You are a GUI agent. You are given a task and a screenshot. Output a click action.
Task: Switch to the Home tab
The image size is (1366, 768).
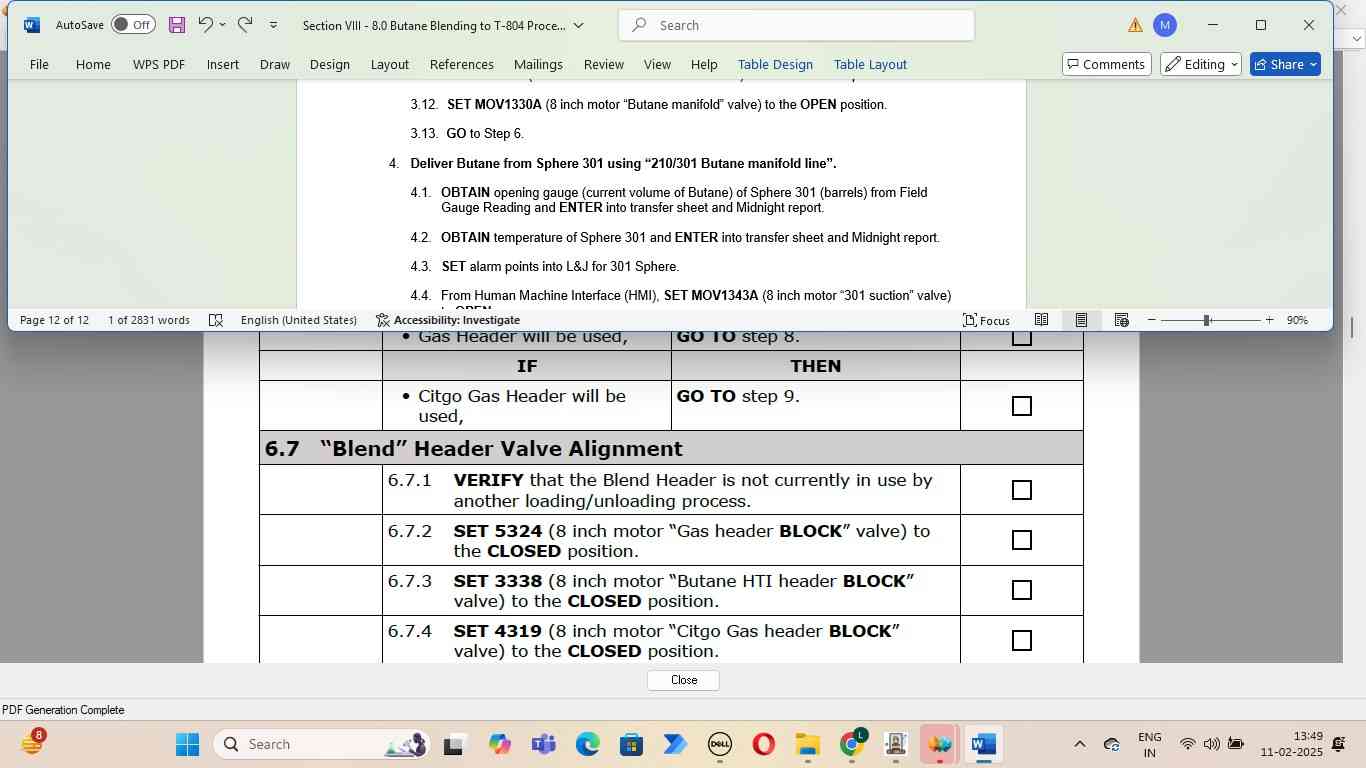click(x=93, y=64)
